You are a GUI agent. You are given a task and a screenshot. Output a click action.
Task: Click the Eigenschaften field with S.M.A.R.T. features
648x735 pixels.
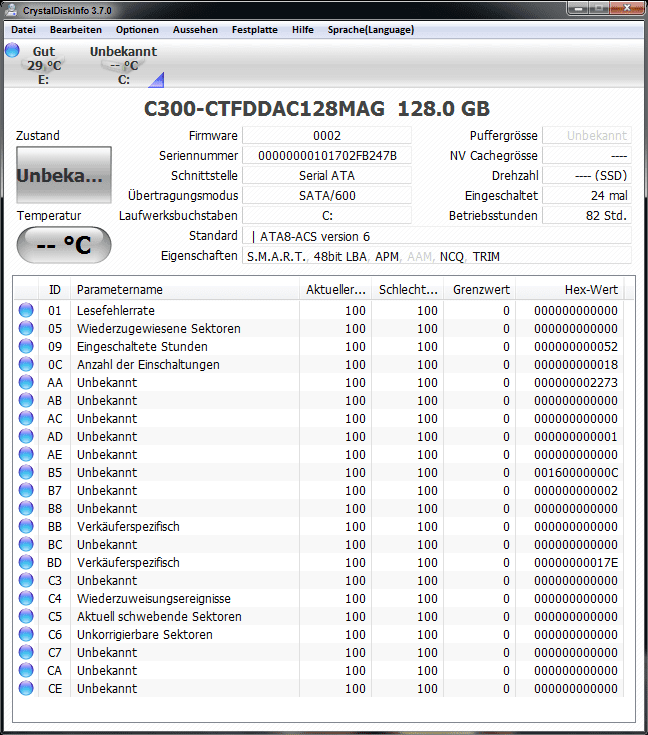[x=437, y=256]
